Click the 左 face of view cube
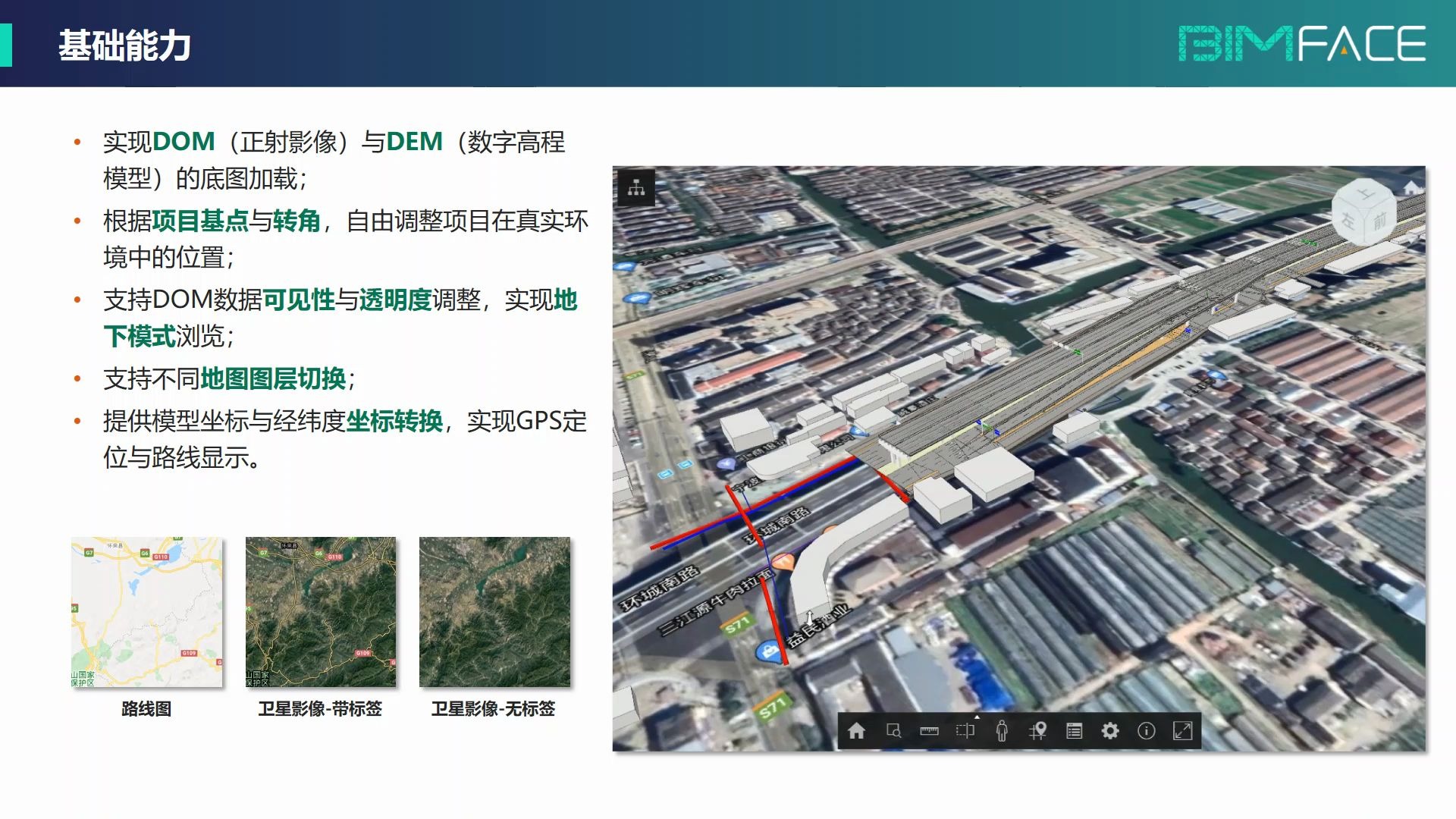1456x819 pixels. click(1348, 221)
